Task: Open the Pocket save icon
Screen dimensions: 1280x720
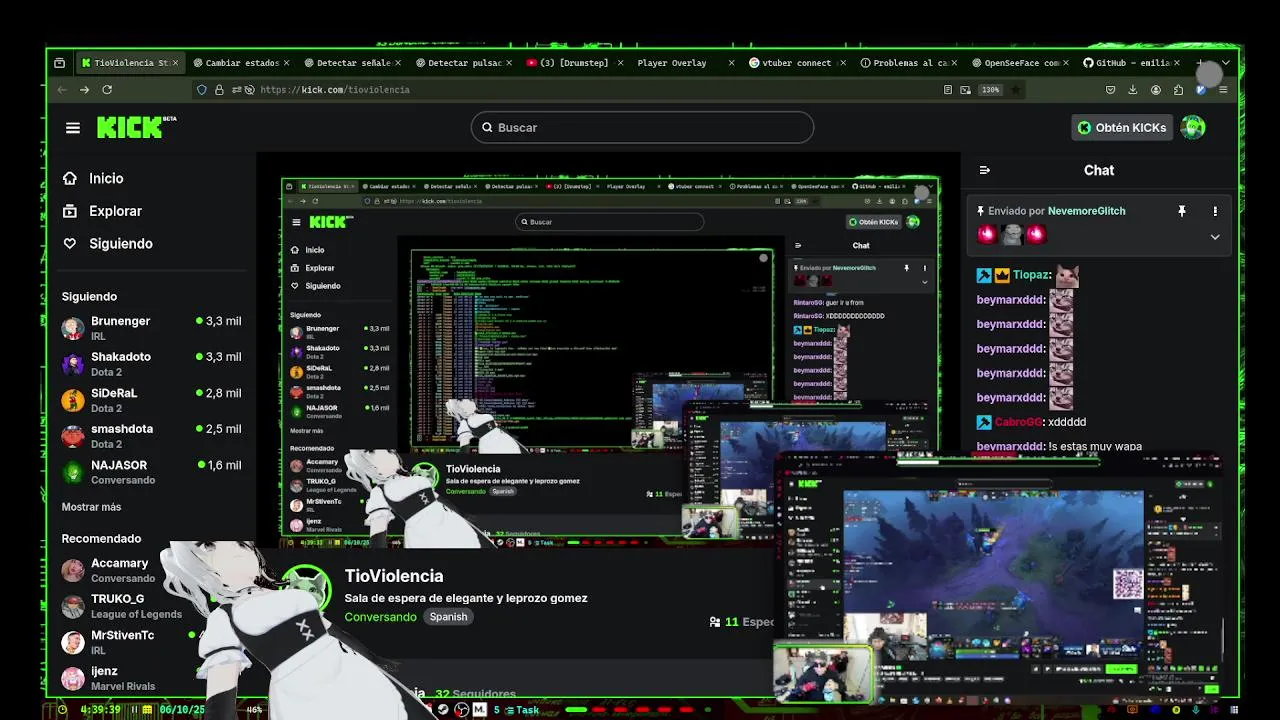Action: click(x=1110, y=90)
